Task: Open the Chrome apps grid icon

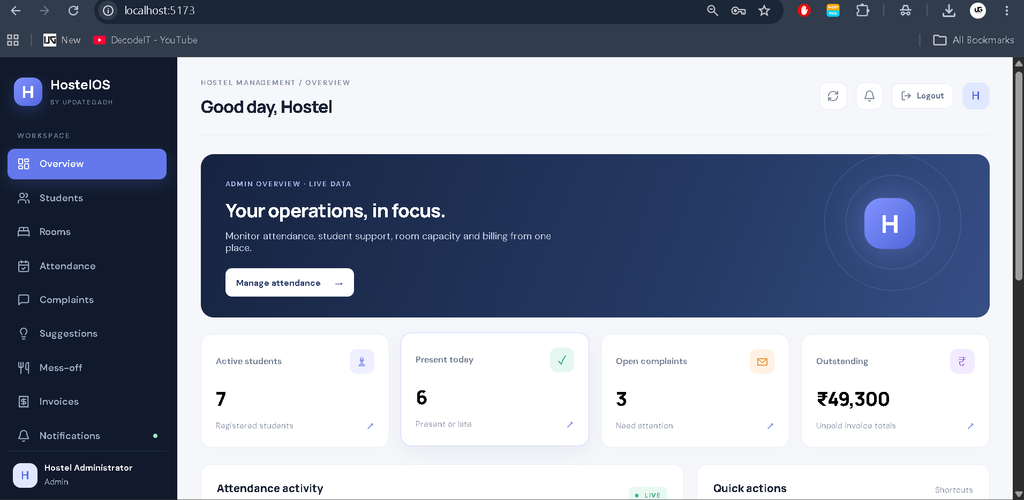Action: [x=12, y=40]
